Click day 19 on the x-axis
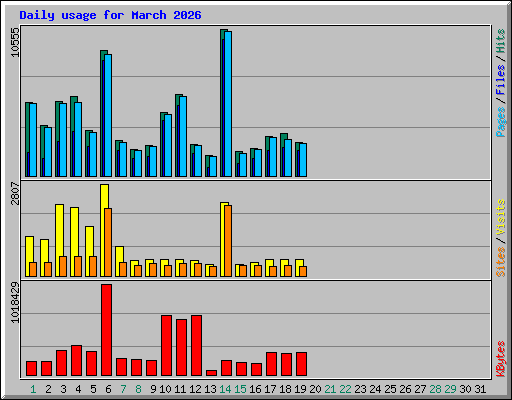Image resolution: width=512 pixels, height=400 pixels. [x=300, y=389]
